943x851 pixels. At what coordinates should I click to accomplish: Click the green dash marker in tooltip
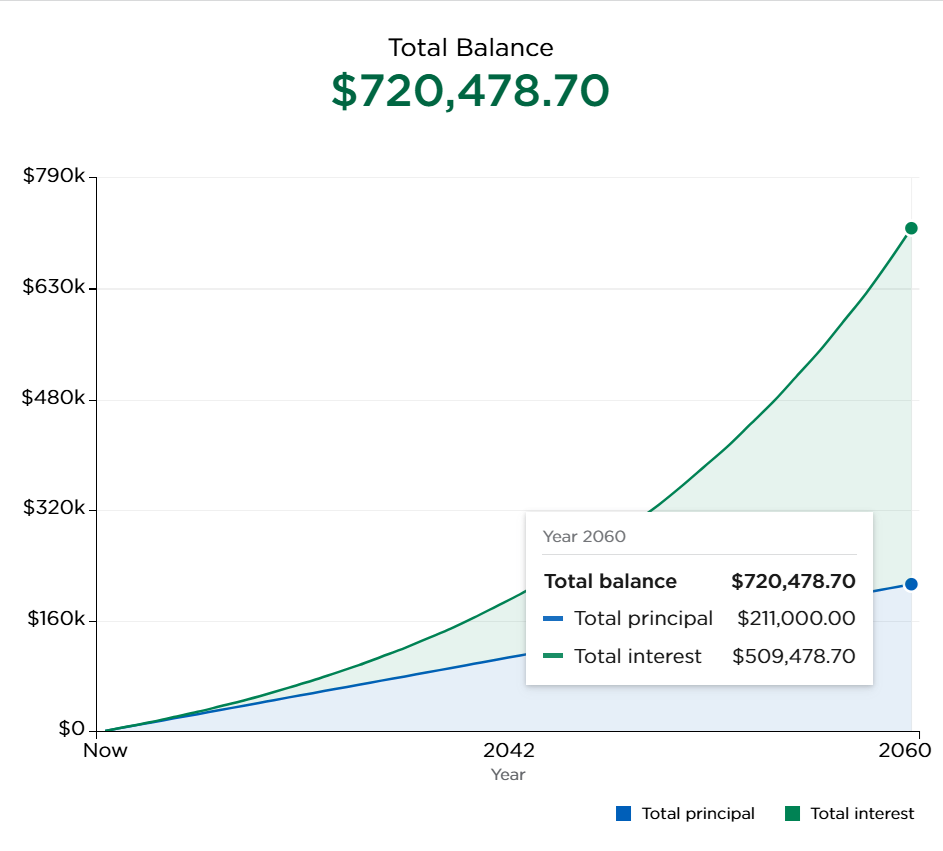pyautogui.click(x=553, y=657)
